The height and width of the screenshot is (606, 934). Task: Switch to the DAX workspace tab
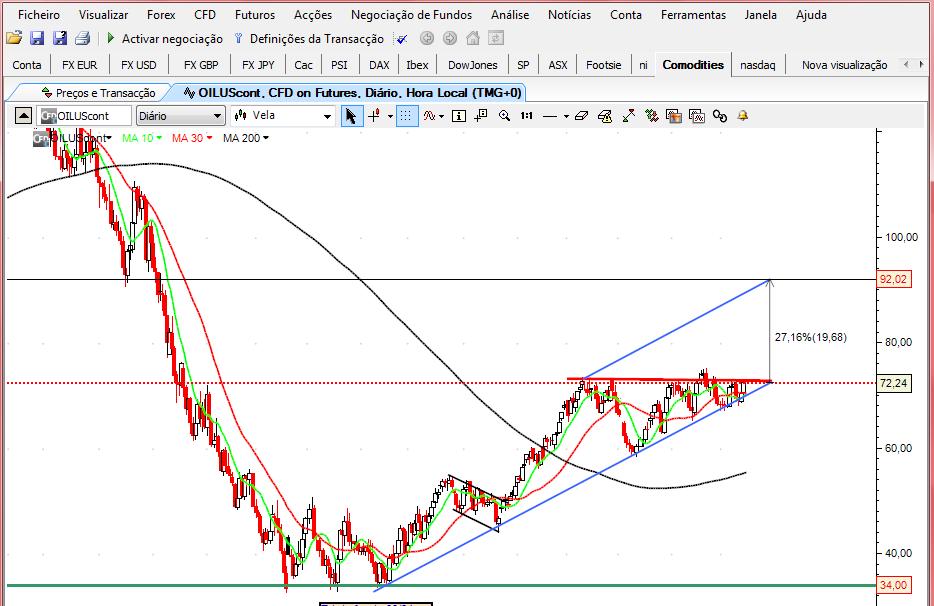coord(379,65)
